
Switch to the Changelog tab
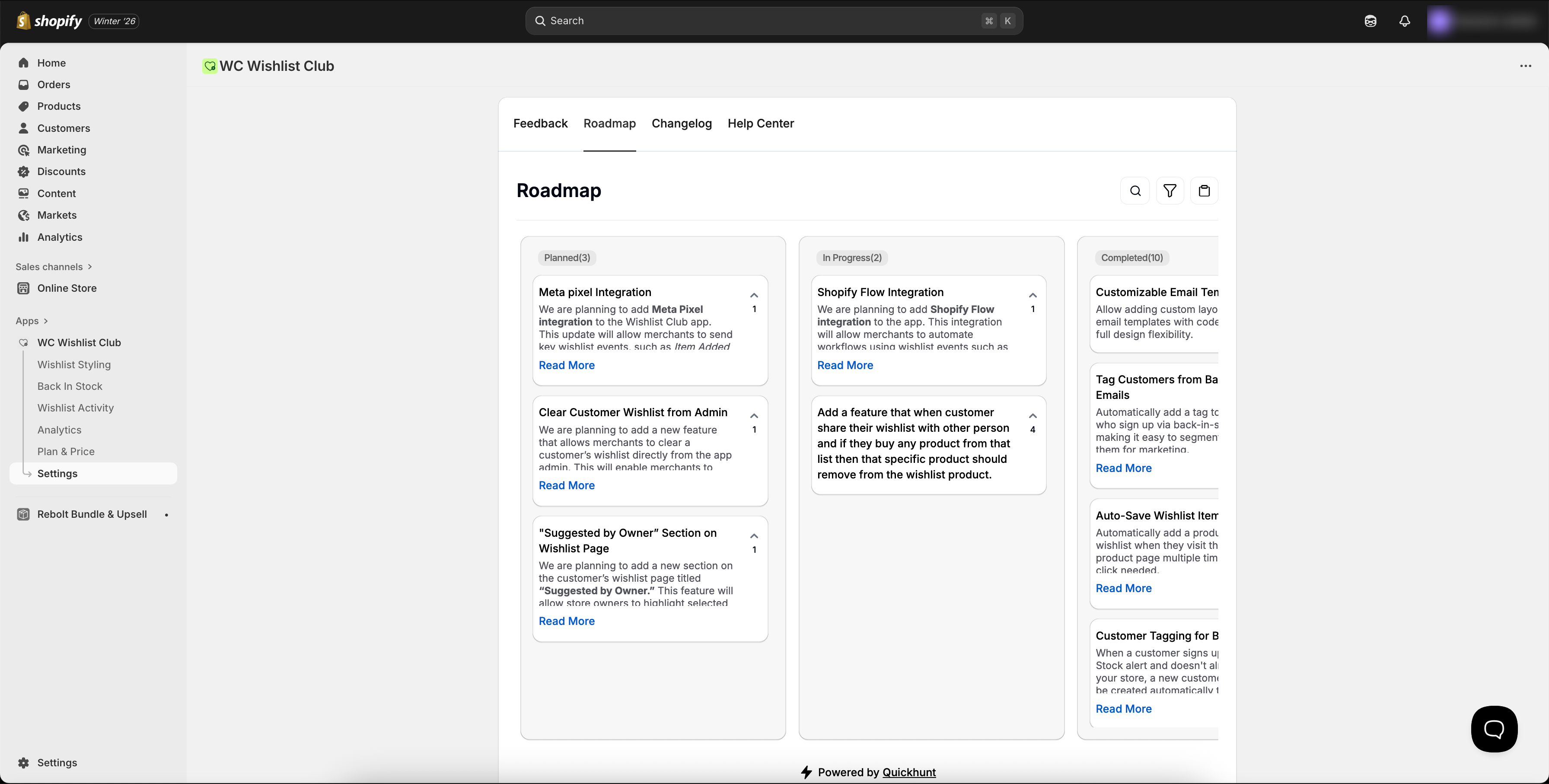[681, 123]
